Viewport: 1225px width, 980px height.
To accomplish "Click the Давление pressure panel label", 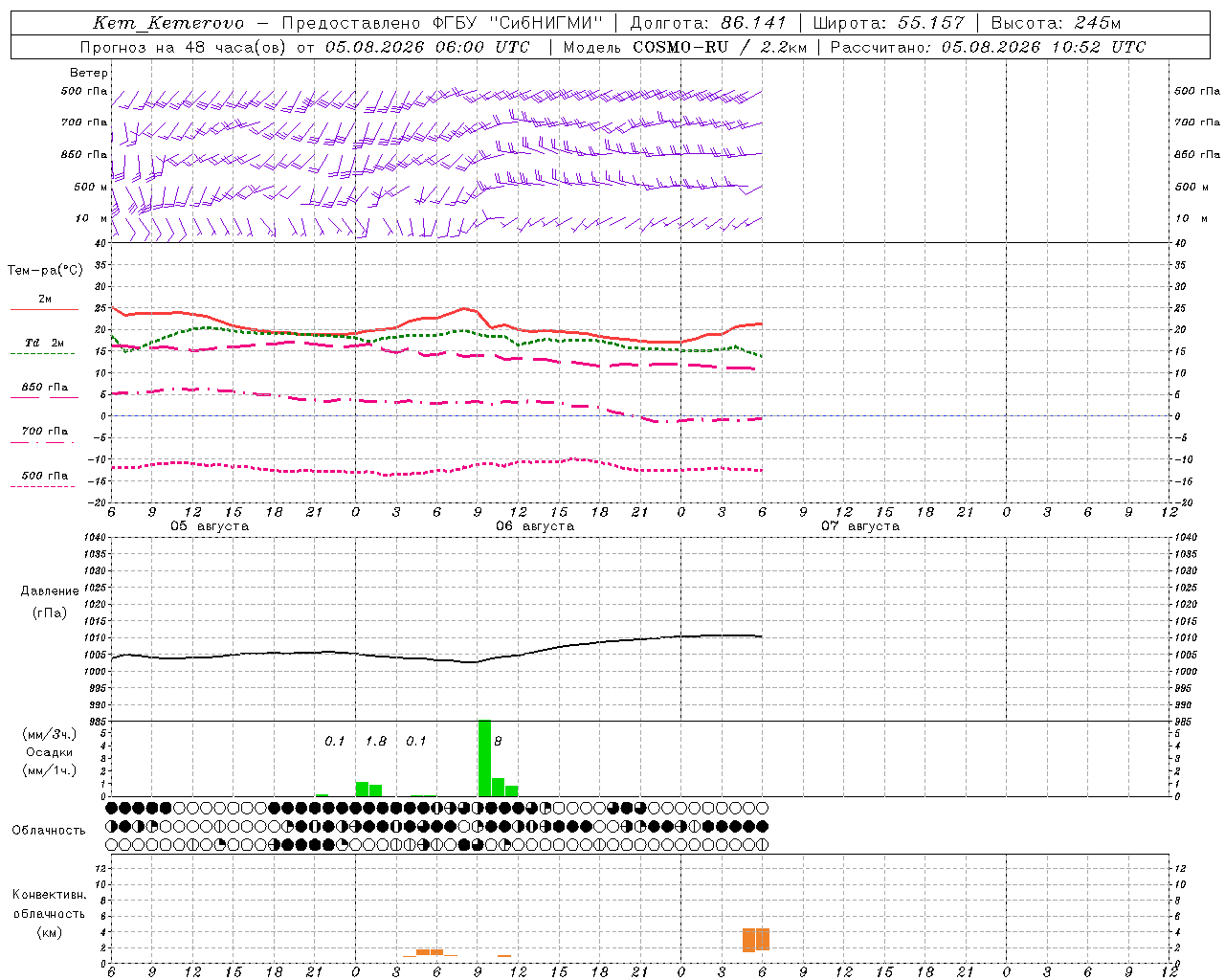I will point(44,591).
